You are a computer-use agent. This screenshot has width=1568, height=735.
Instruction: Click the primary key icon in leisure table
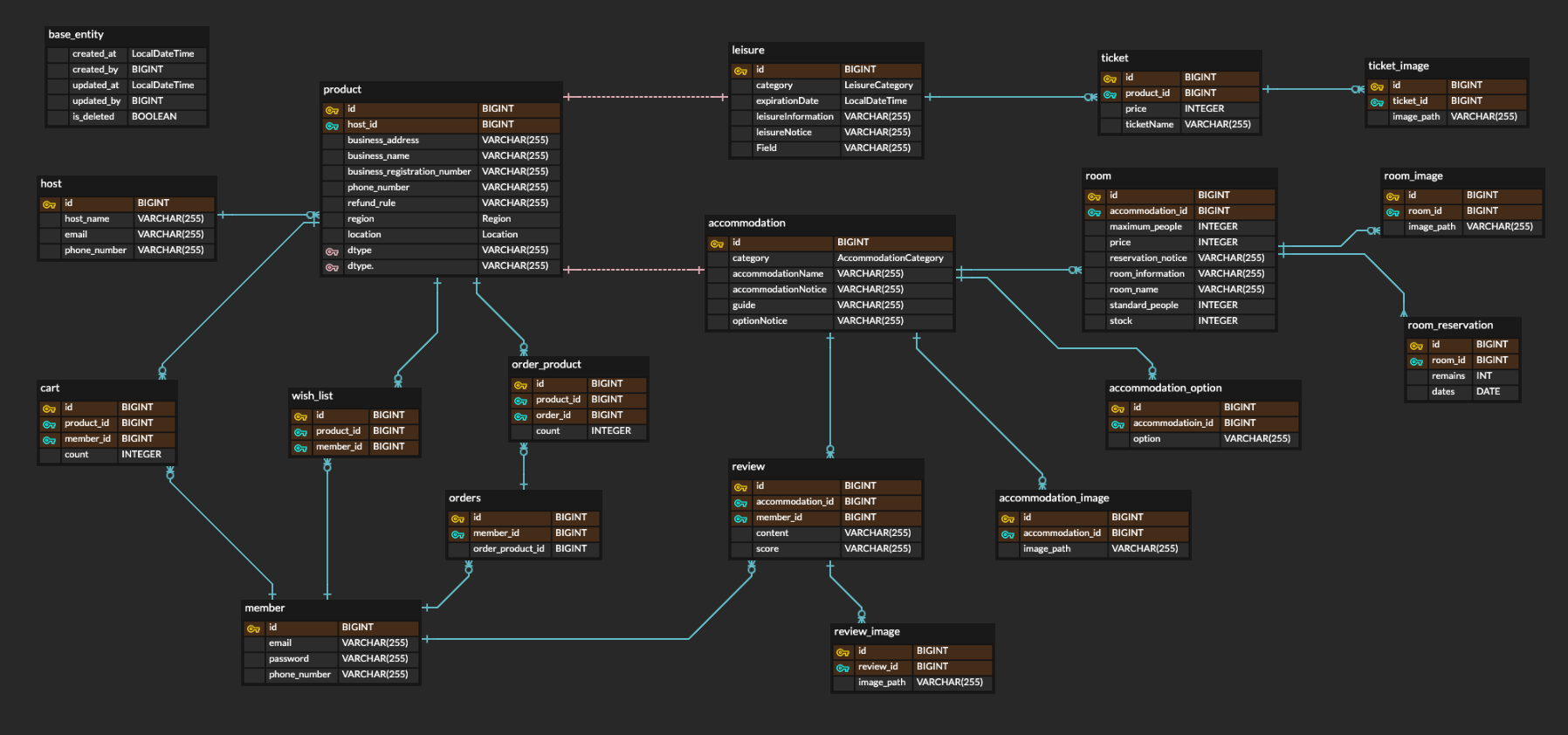[x=740, y=71]
